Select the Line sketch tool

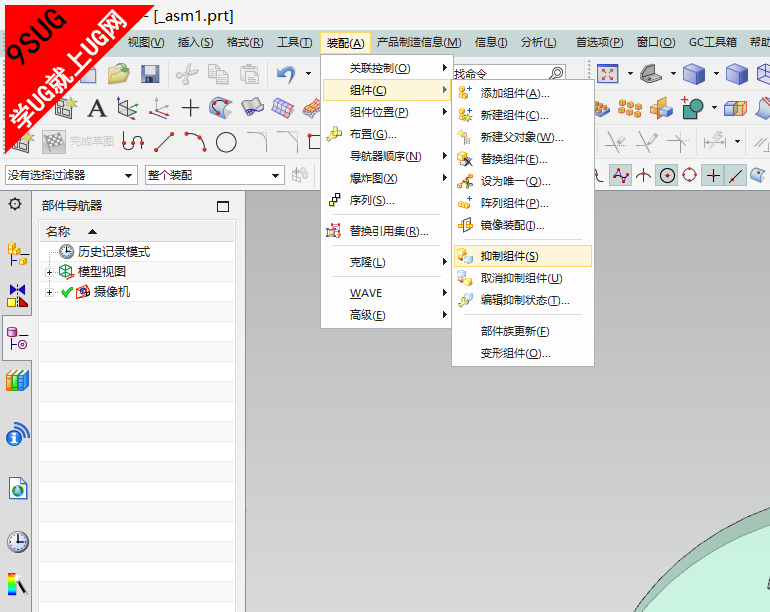[164, 142]
